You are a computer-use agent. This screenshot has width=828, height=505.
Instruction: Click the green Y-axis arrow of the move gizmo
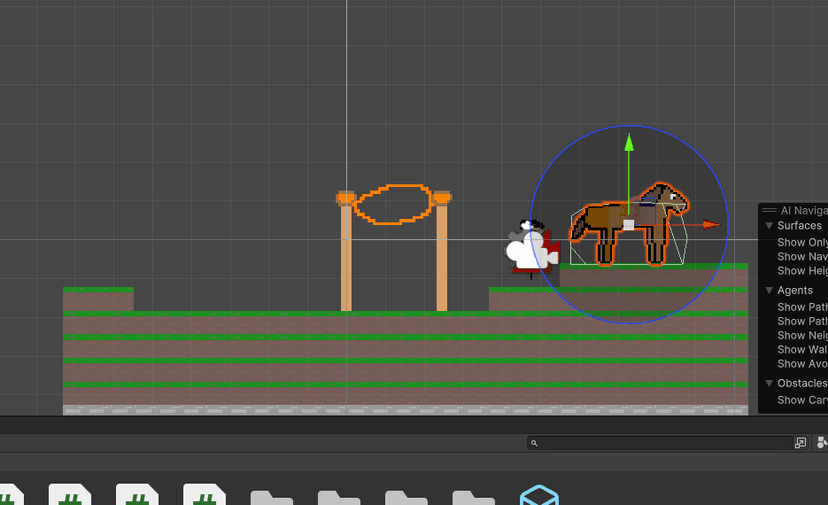pyautogui.click(x=628, y=144)
